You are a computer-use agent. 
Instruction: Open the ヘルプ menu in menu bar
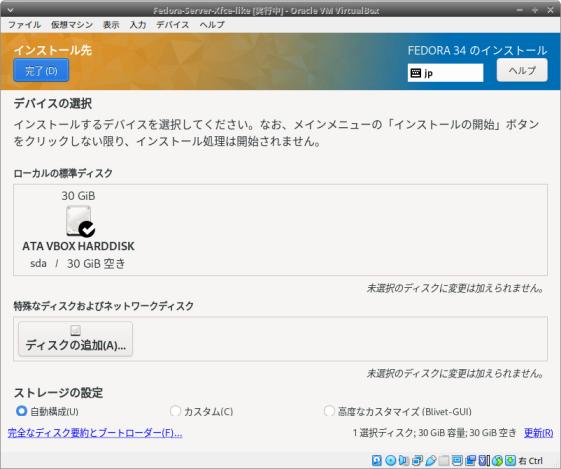pos(212,25)
